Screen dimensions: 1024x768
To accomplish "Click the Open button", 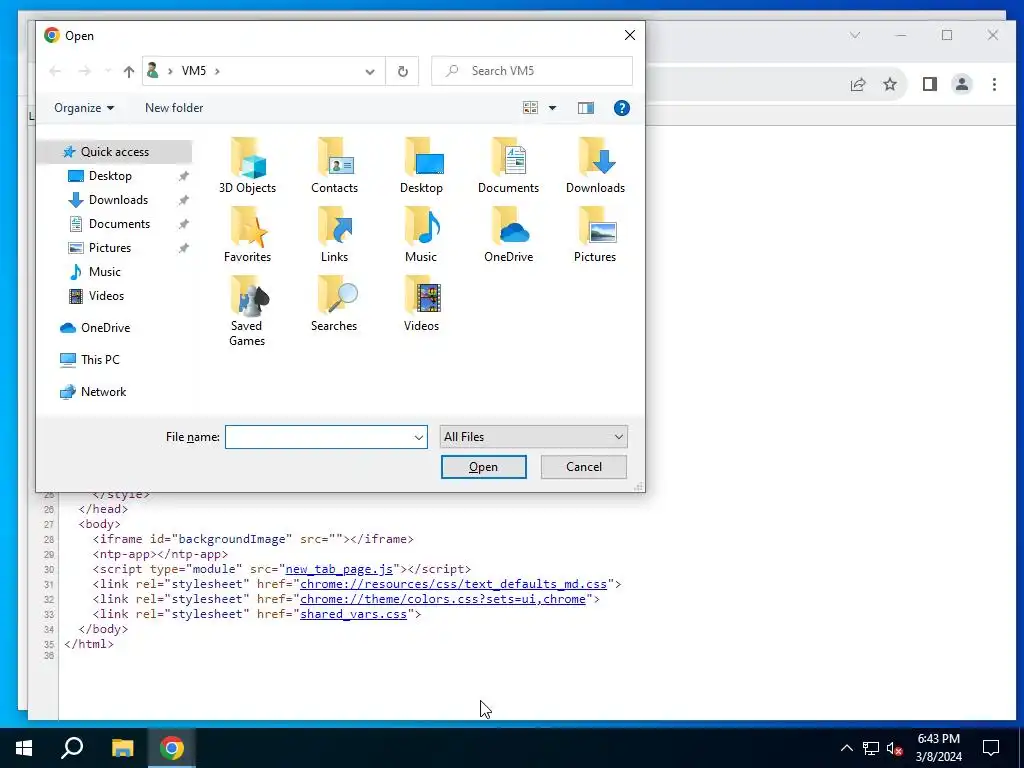I will click(483, 467).
